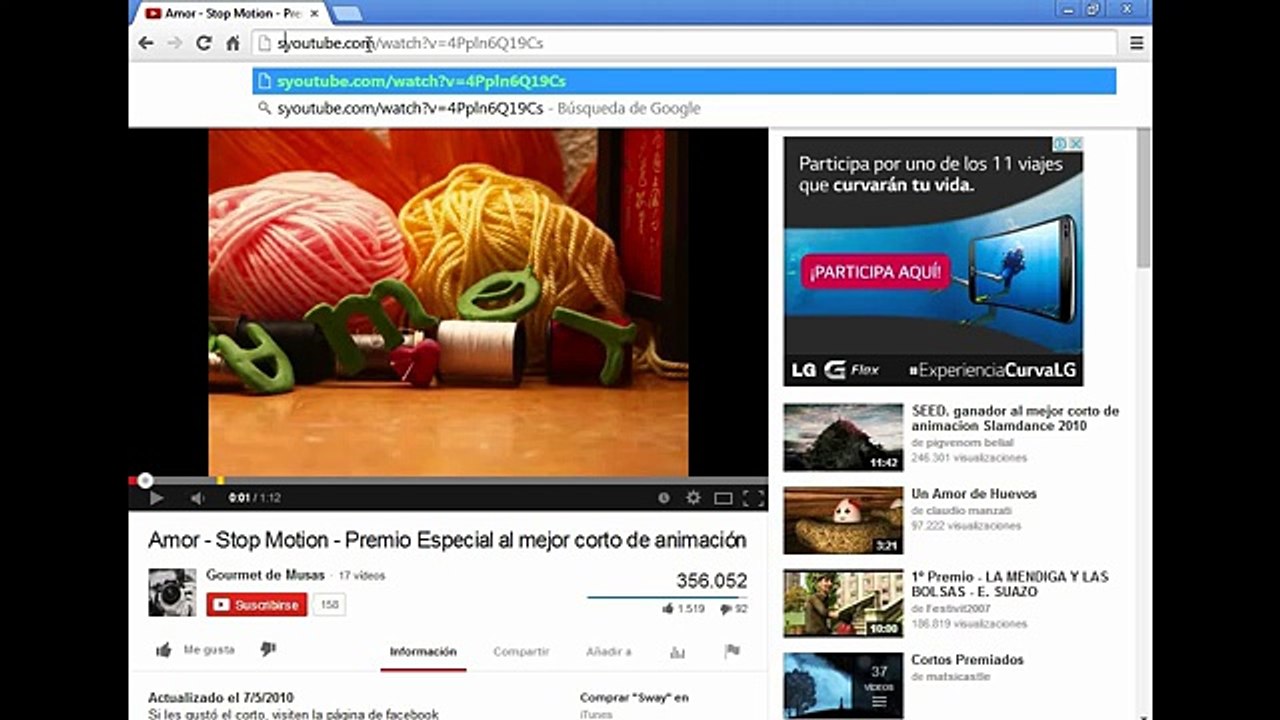Switch to the Información tab
Screen dimensions: 1280x720
tap(423, 652)
